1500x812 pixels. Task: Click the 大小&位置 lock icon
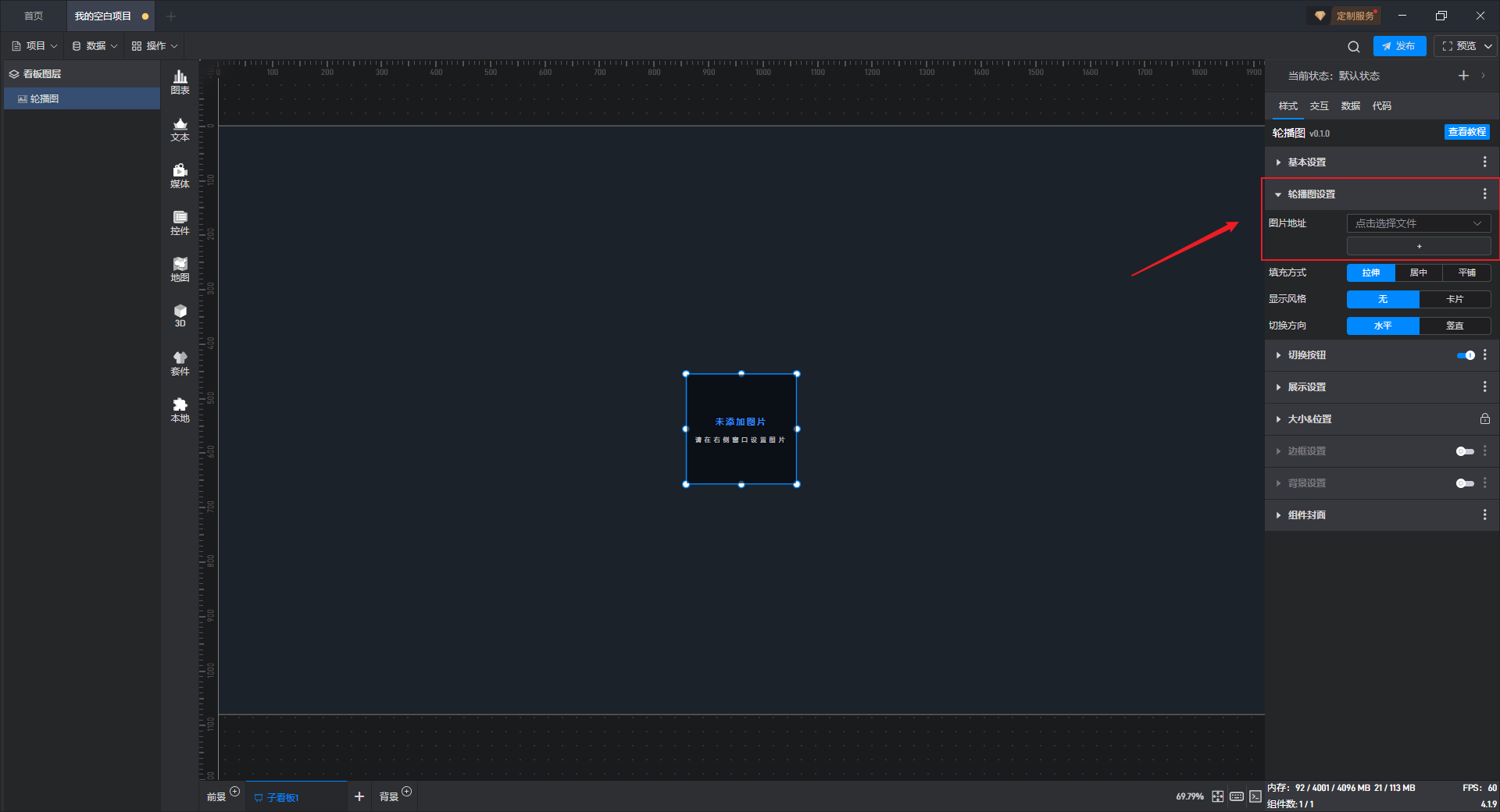pos(1485,418)
